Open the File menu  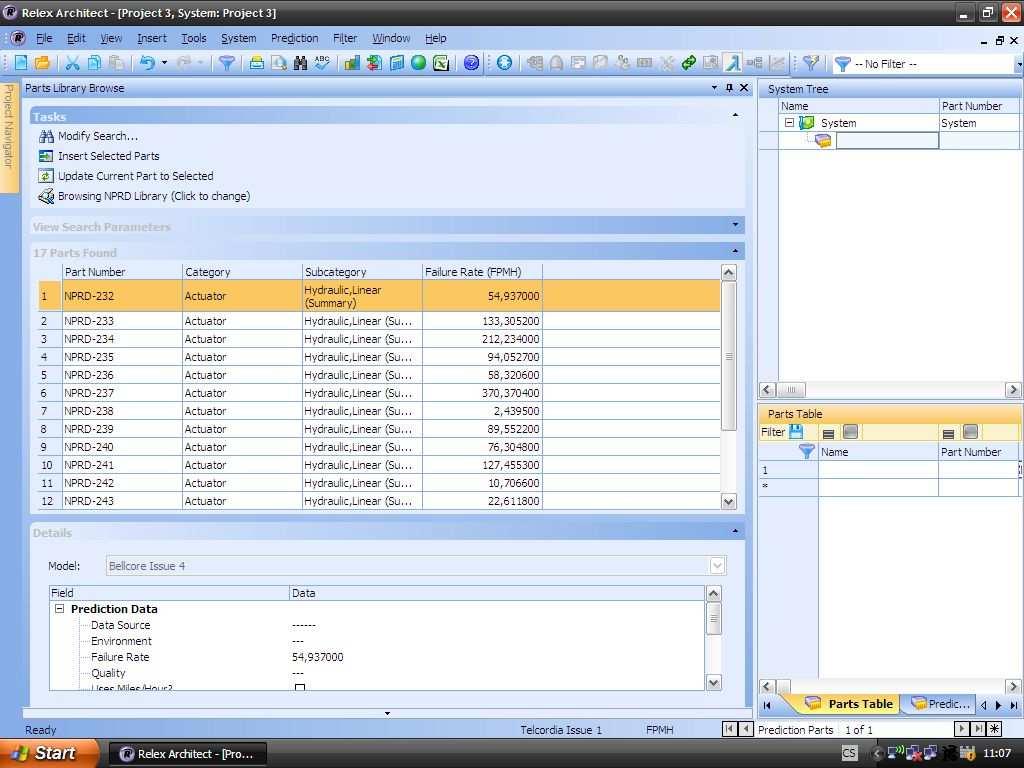[44, 39]
